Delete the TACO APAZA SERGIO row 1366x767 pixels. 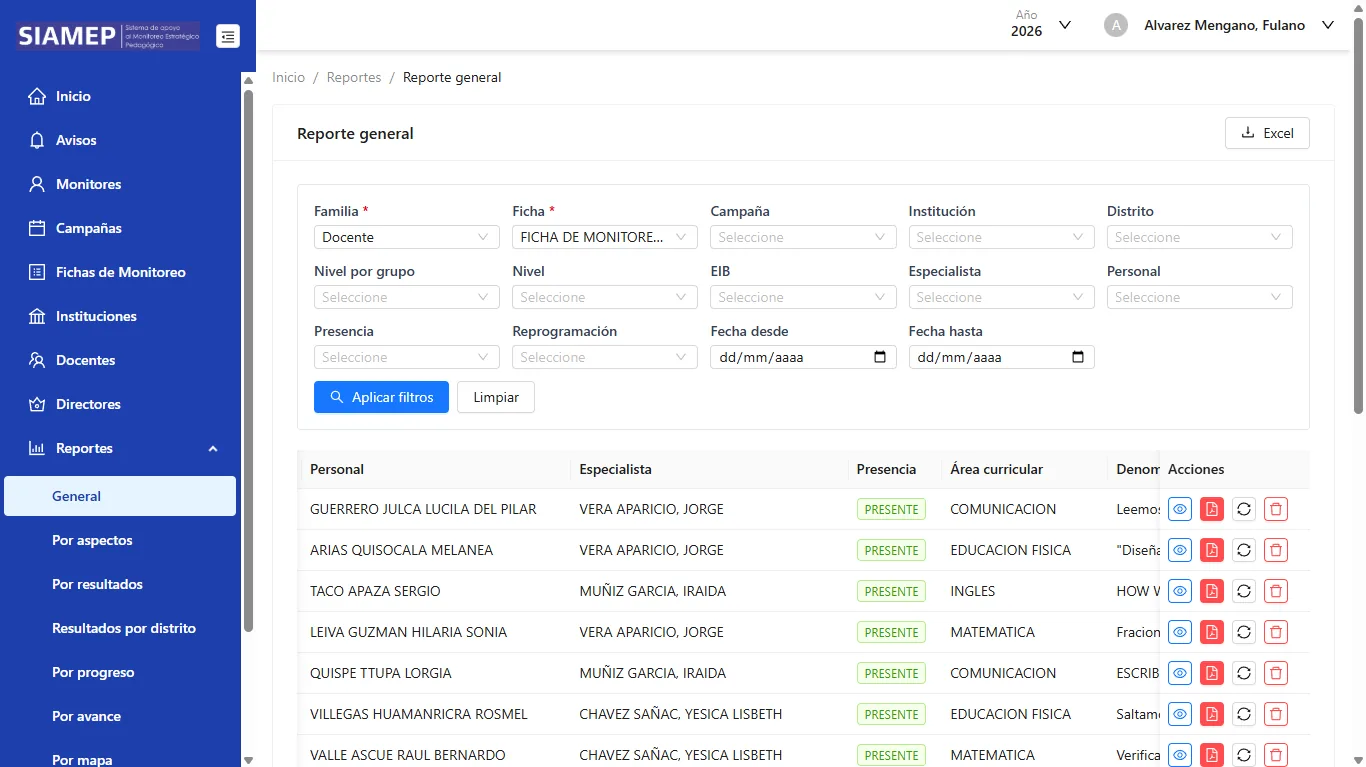click(x=1276, y=591)
